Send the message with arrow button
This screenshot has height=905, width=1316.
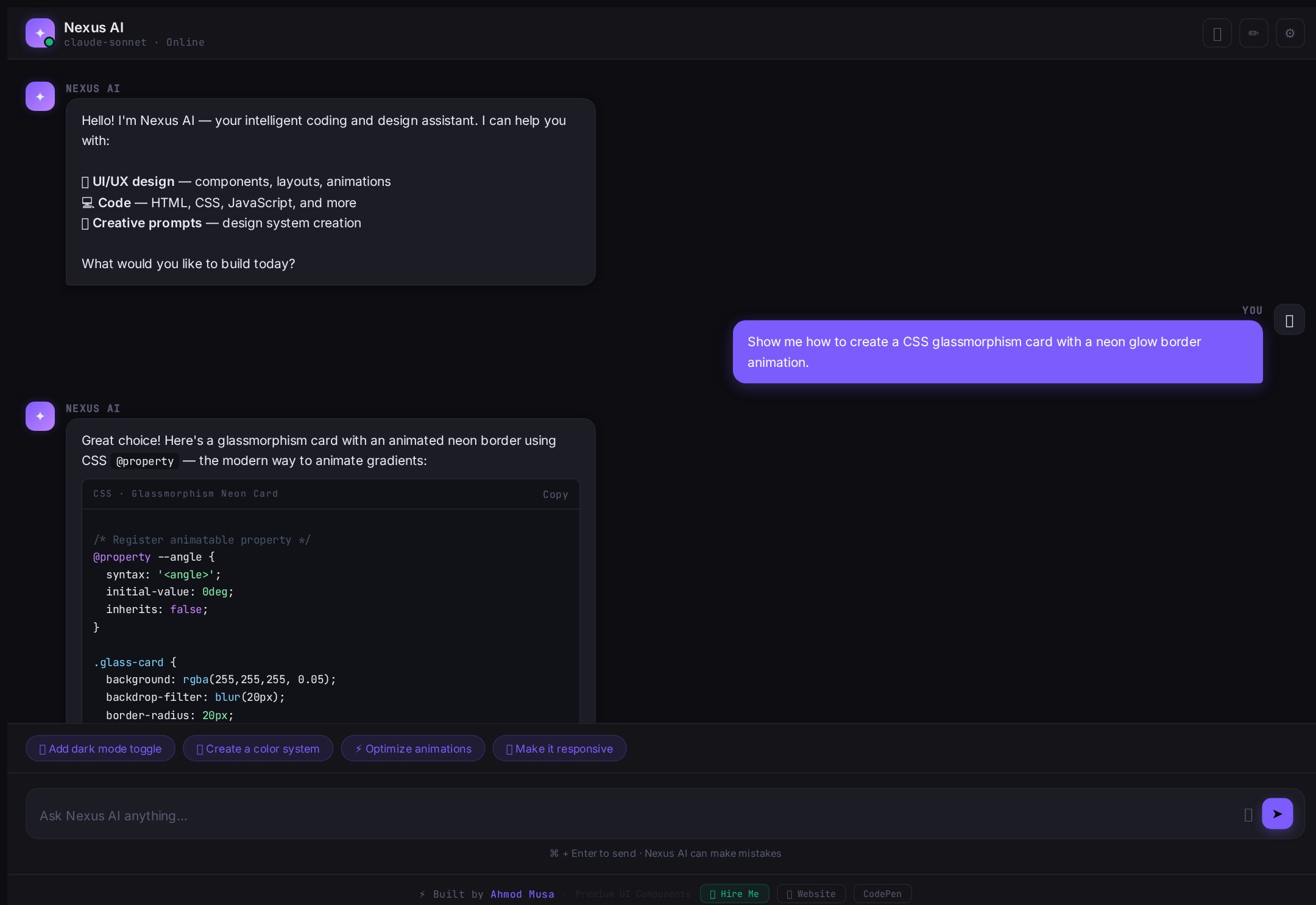tap(1277, 814)
